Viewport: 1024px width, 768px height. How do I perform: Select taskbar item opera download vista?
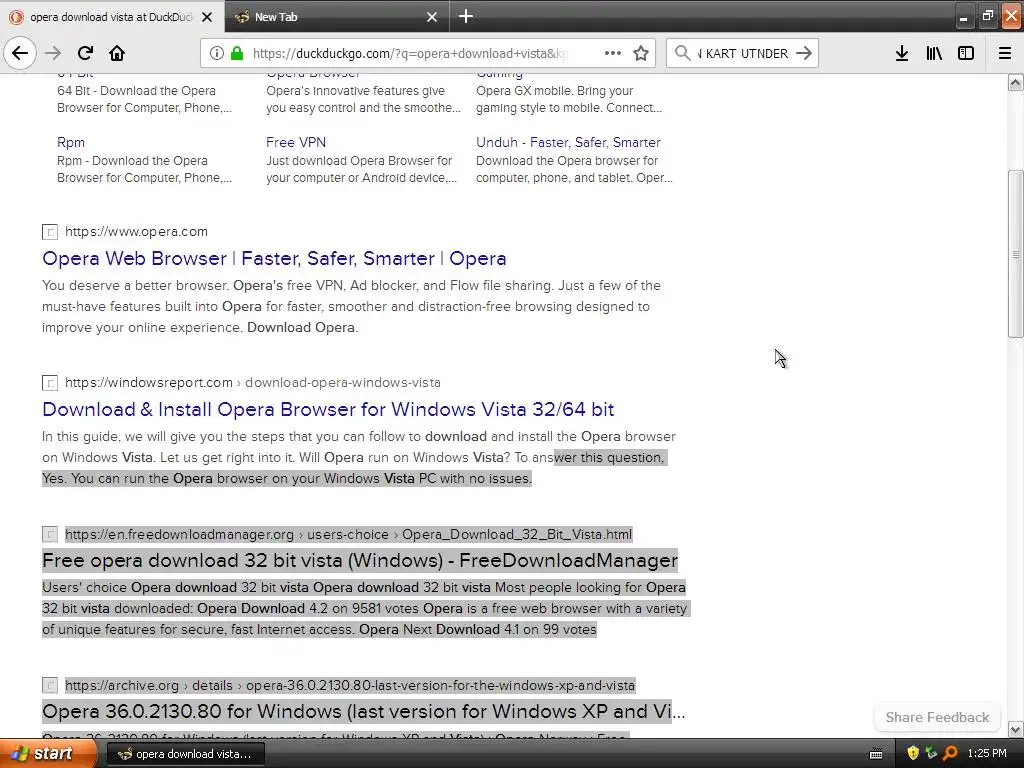(185, 754)
